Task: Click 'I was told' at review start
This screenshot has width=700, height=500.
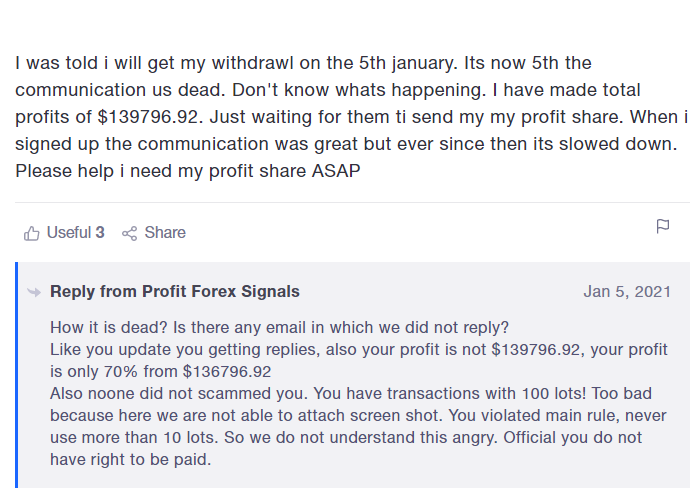Action: click(56, 63)
